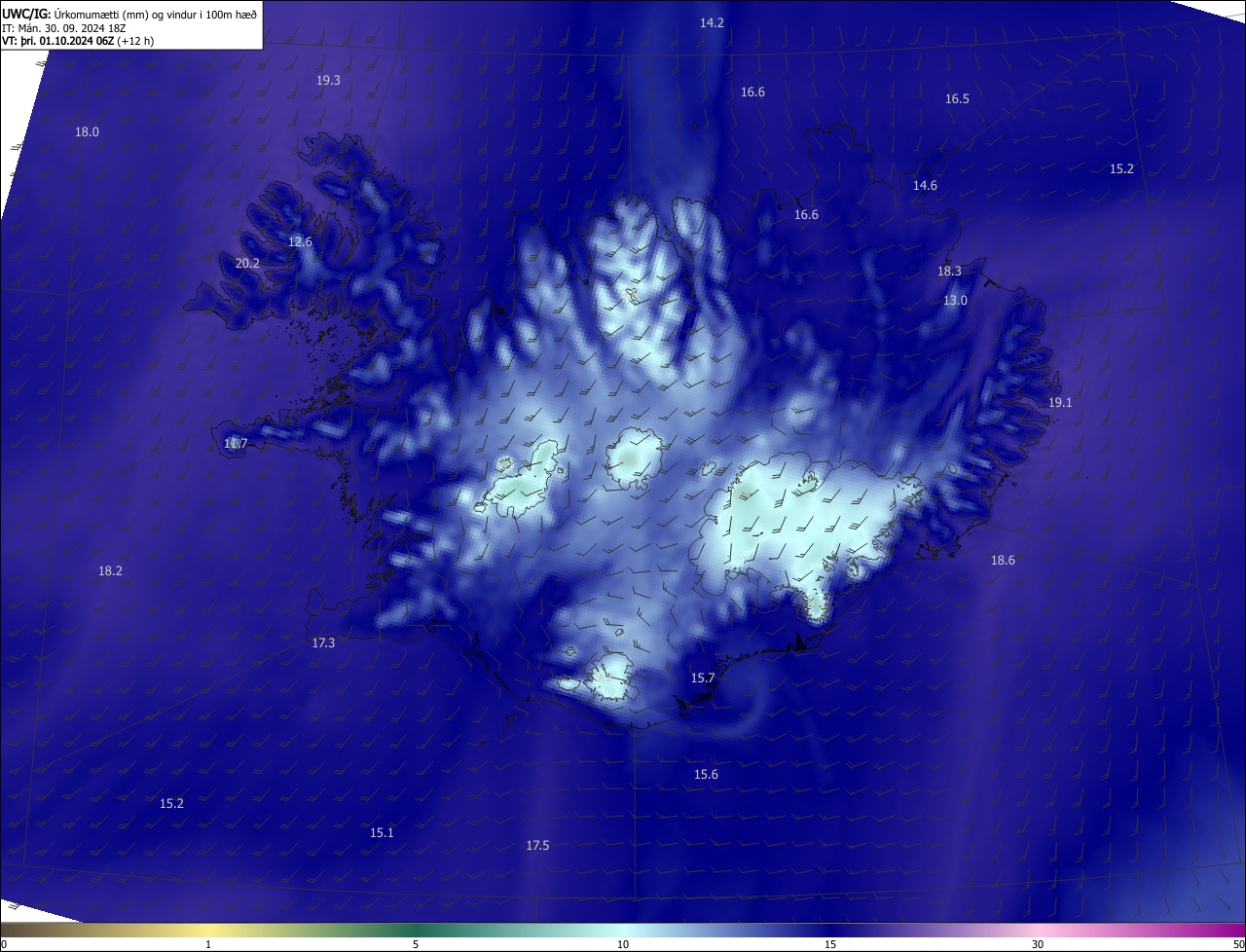Click the 15.1 wind value label
The image size is (1246, 952).
point(382,833)
